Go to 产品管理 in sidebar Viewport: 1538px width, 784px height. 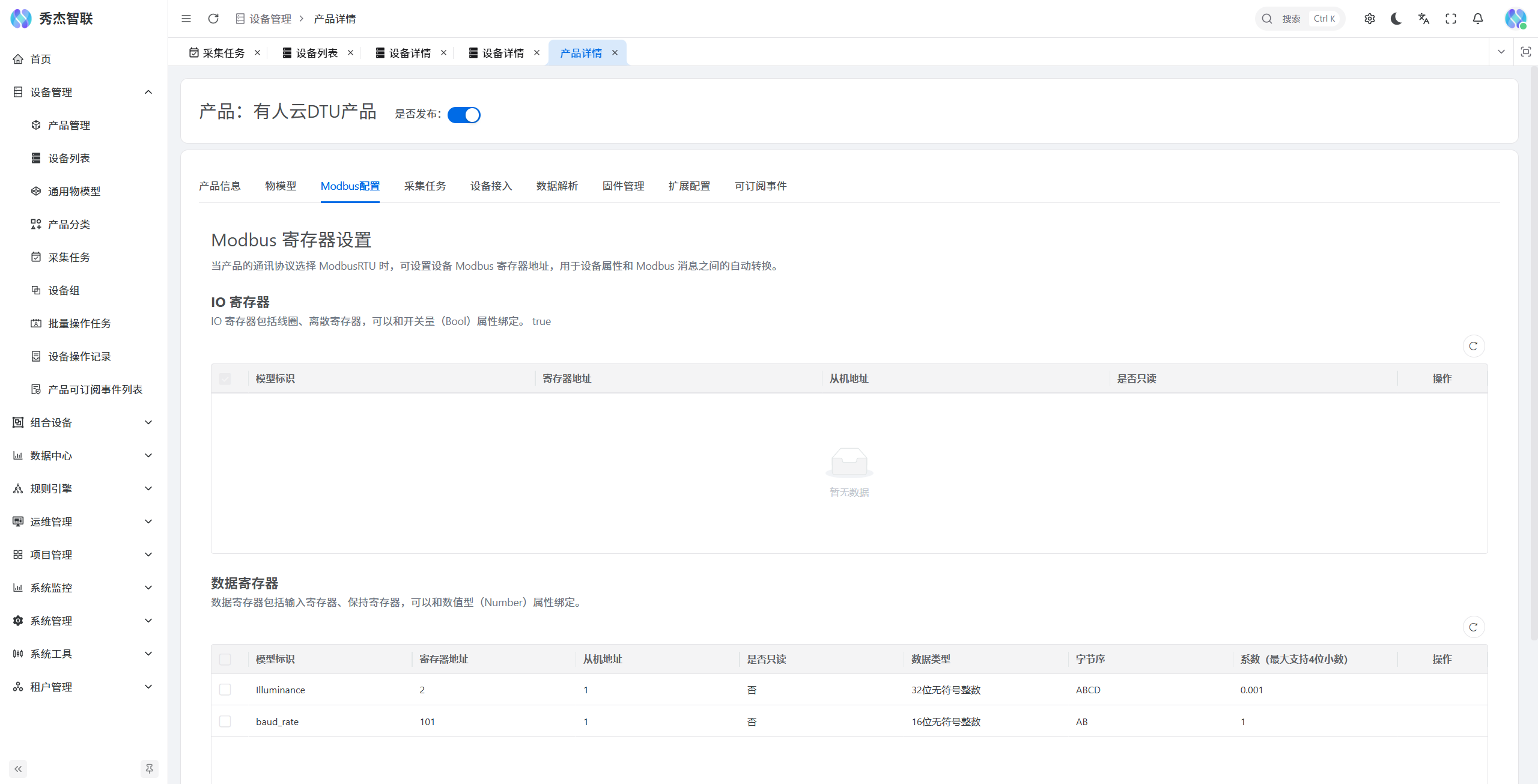(69, 125)
